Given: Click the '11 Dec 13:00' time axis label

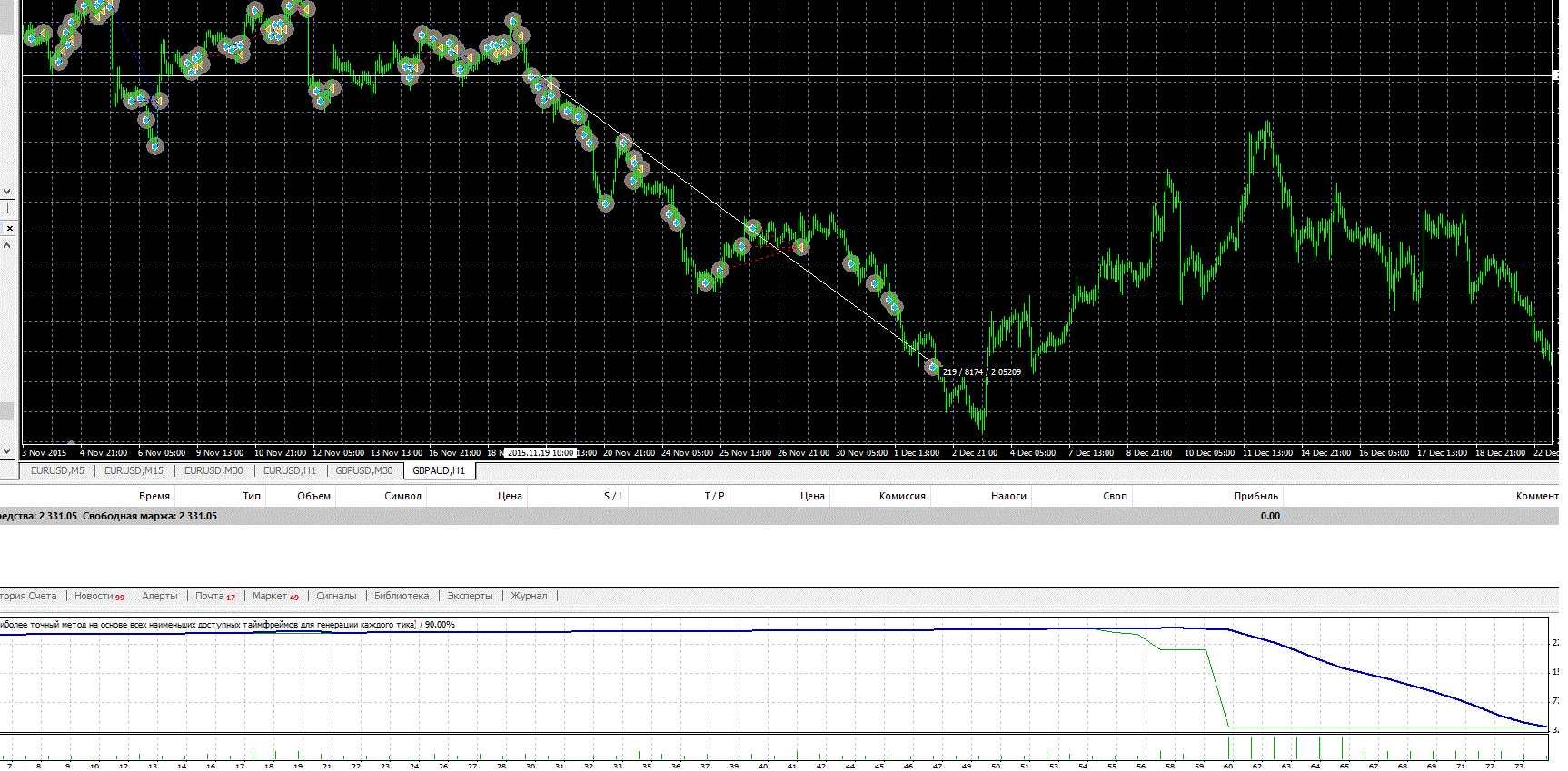Looking at the screenshot, I should coord(1267,452).
